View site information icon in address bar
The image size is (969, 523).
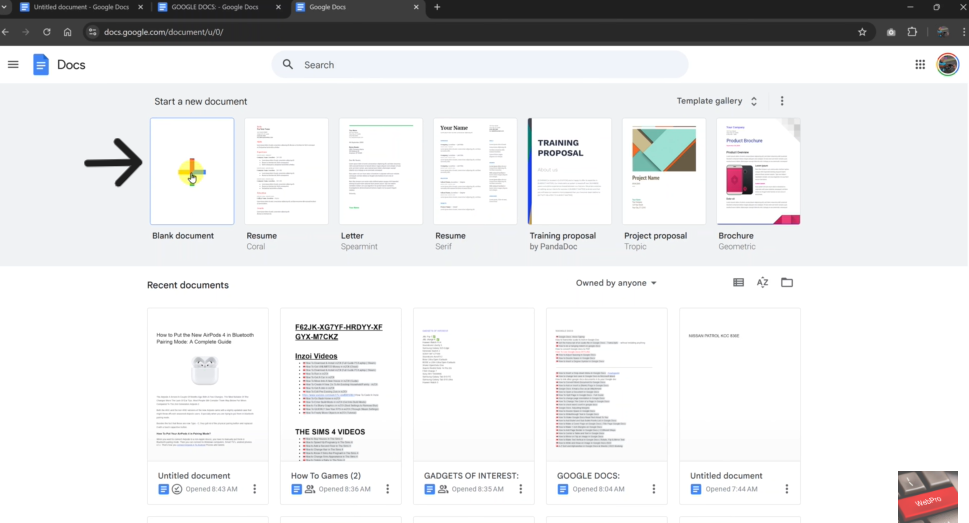point(92,32)
